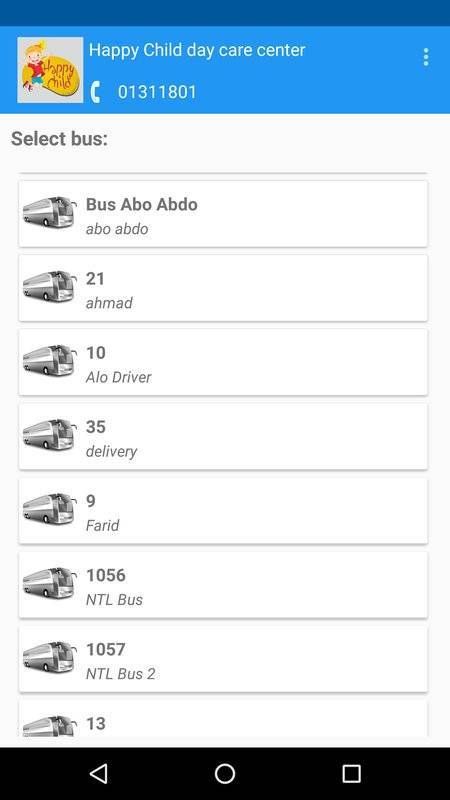Choose bus 13 at list bottom

223,718
